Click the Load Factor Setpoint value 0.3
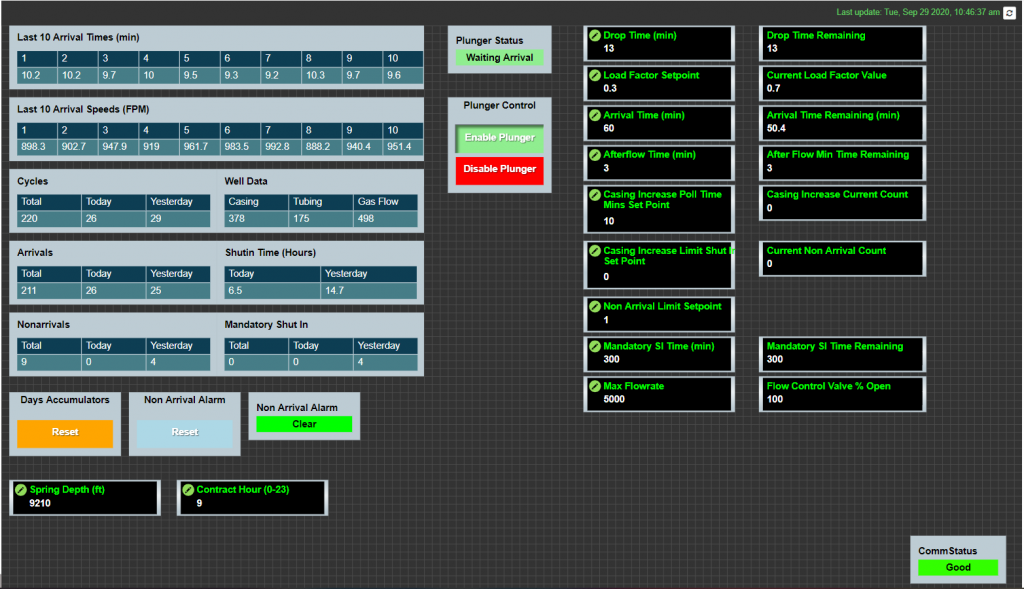This screenshot has height=589, width=1024. click(x=610, y=89)
